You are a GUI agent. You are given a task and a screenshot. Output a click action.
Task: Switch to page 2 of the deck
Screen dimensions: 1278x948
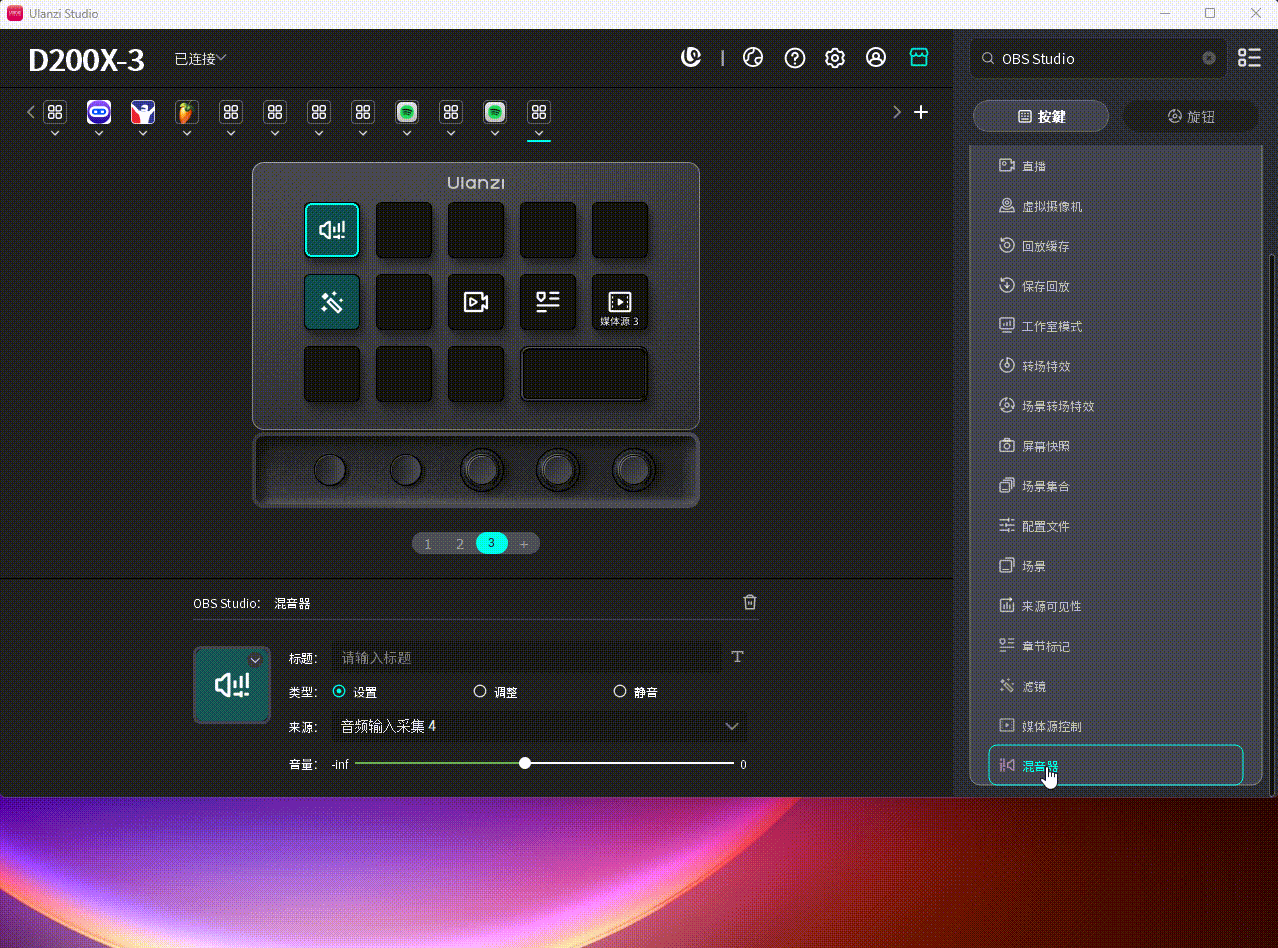tap(460, 544)
